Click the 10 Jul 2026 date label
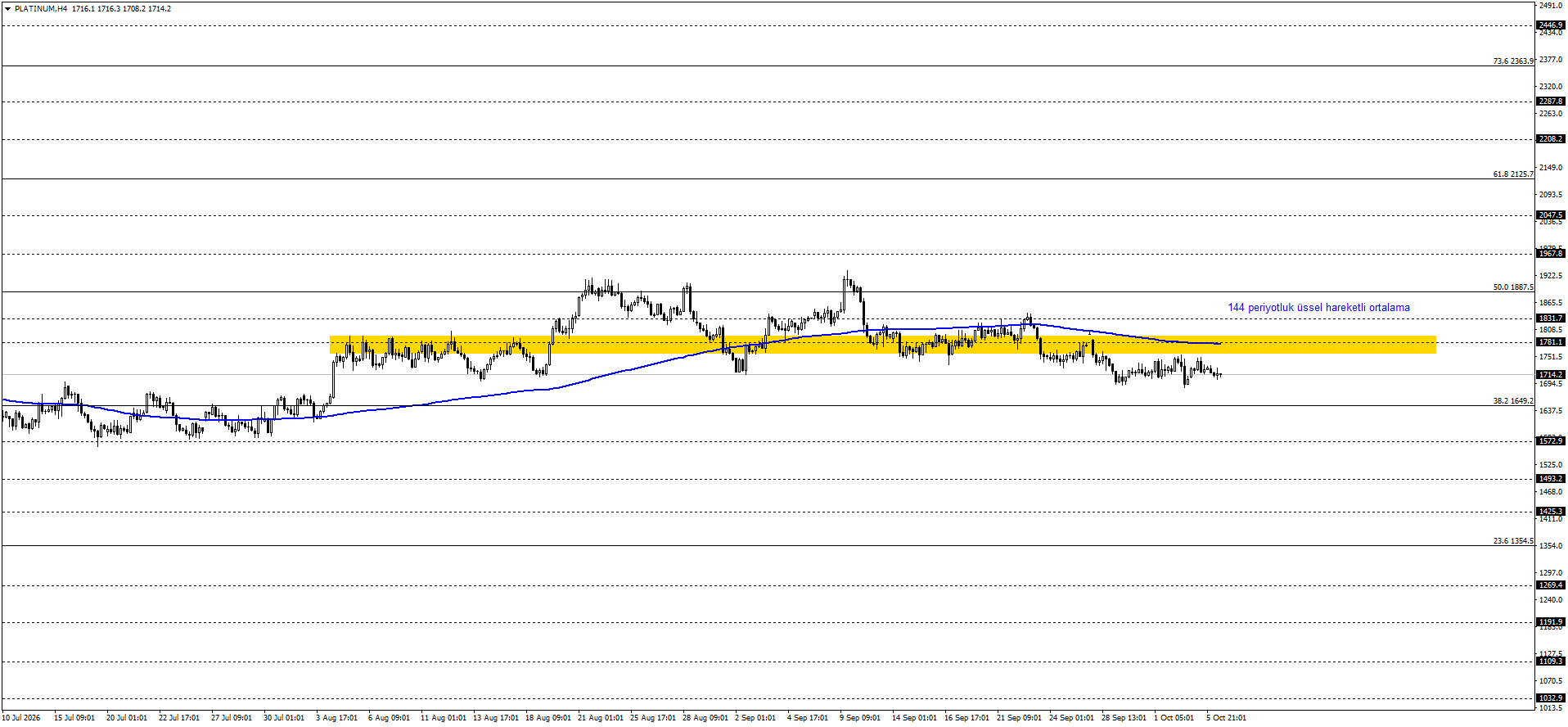This screenshot has height=727, width=1568. point(20,718)
